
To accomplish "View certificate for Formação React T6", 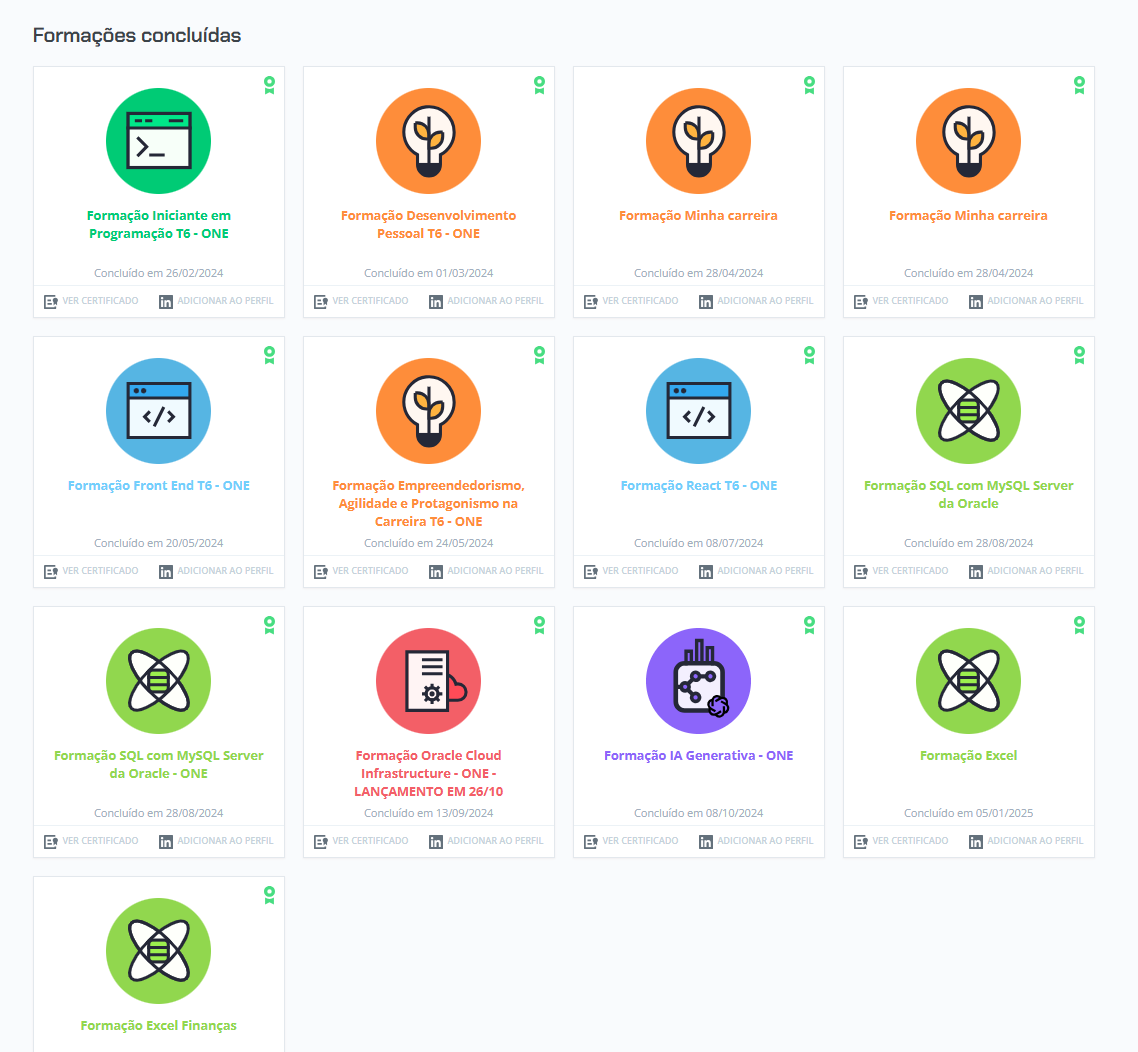I will tap(631, 571).
